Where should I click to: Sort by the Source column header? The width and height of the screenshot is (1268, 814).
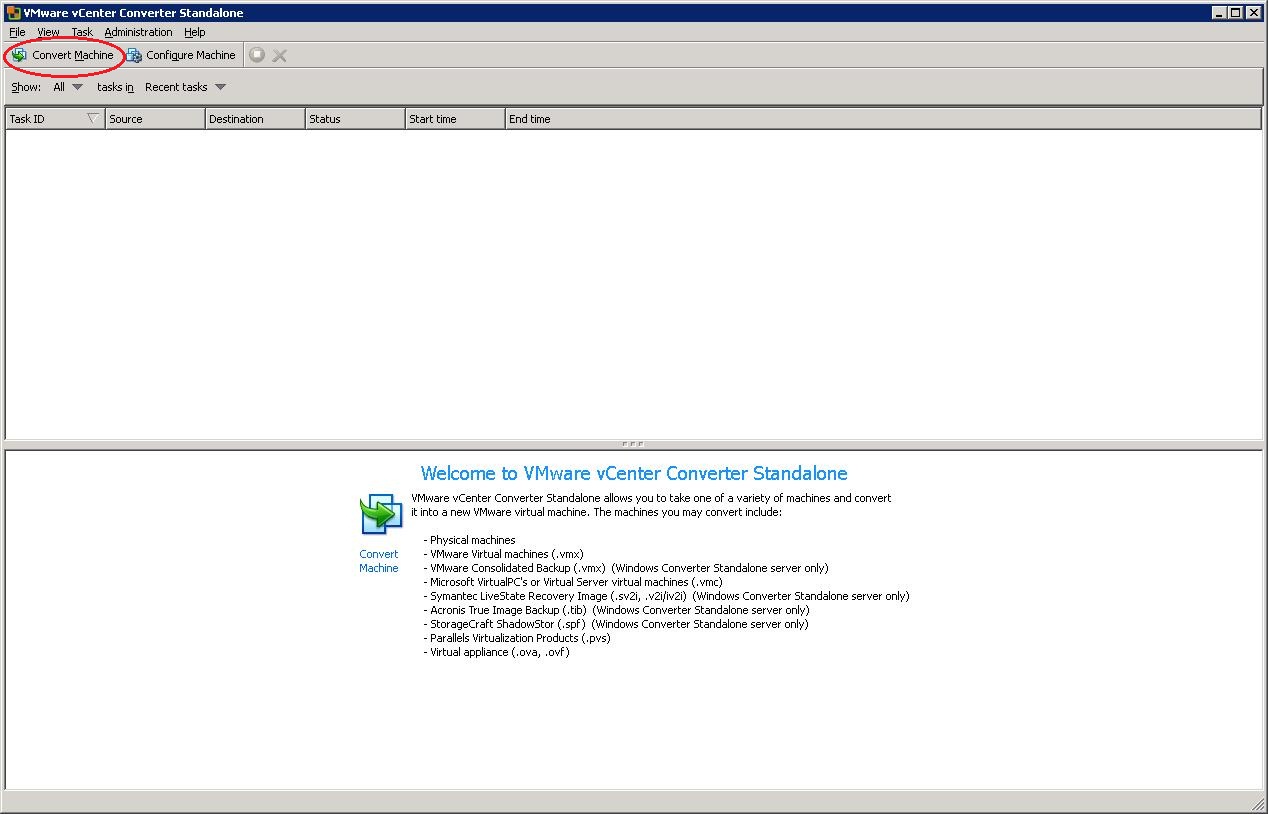tap(155, 119)
